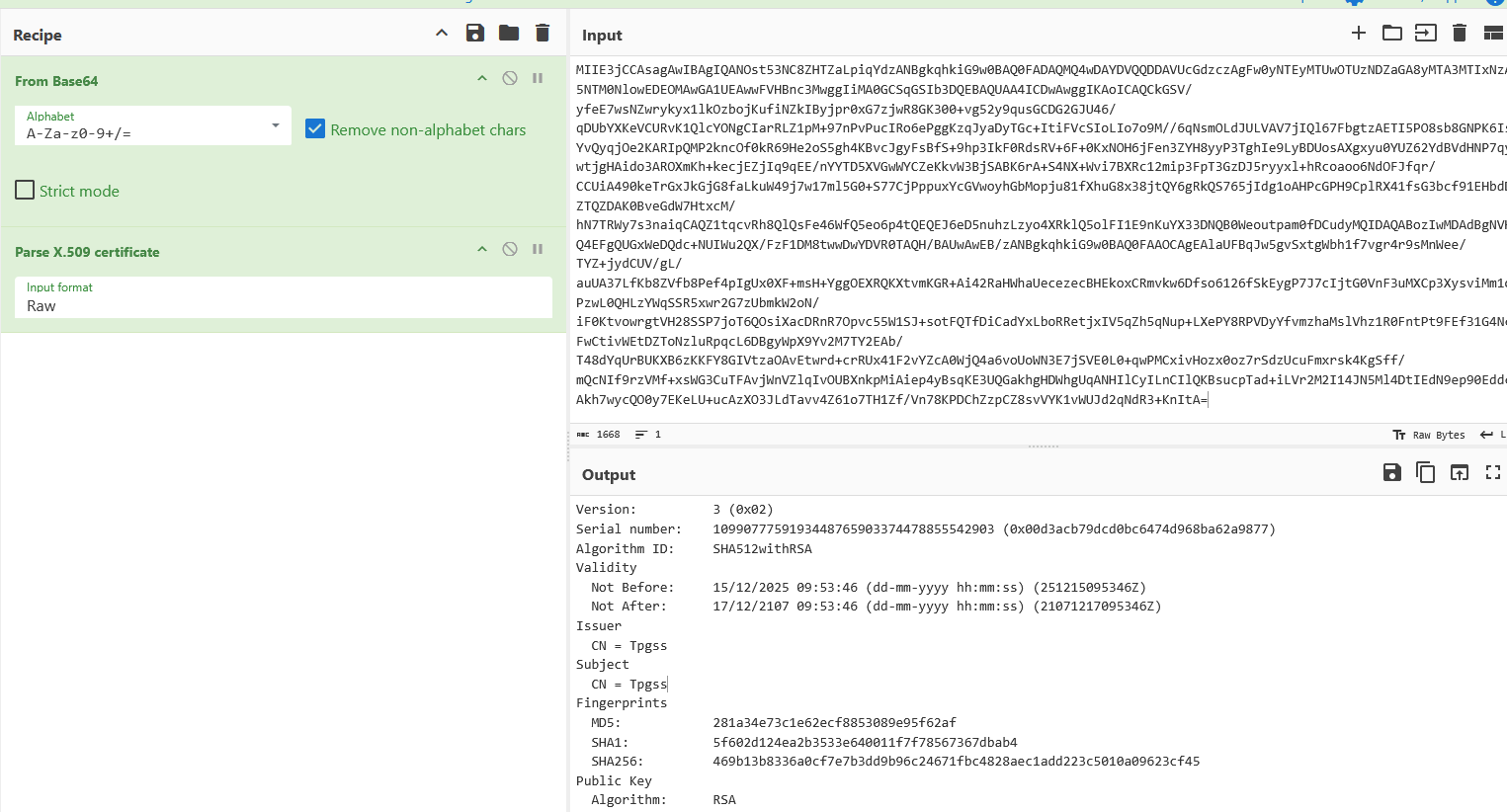Disable the From Base64 operation
The height and width of the screenshot is (812, 1507).
pos(510,78)
